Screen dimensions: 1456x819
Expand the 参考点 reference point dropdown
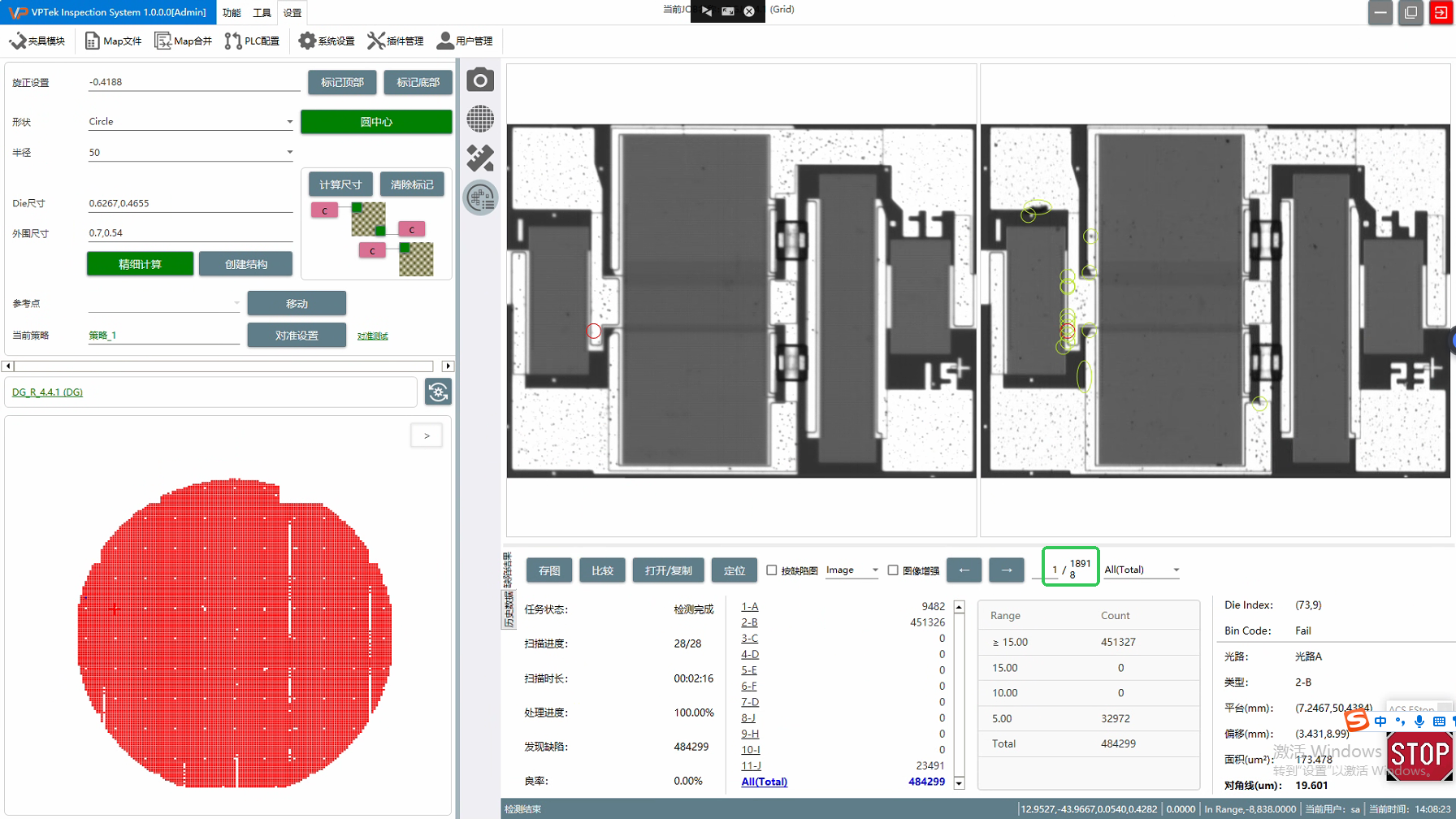click(x=236, y=303)
